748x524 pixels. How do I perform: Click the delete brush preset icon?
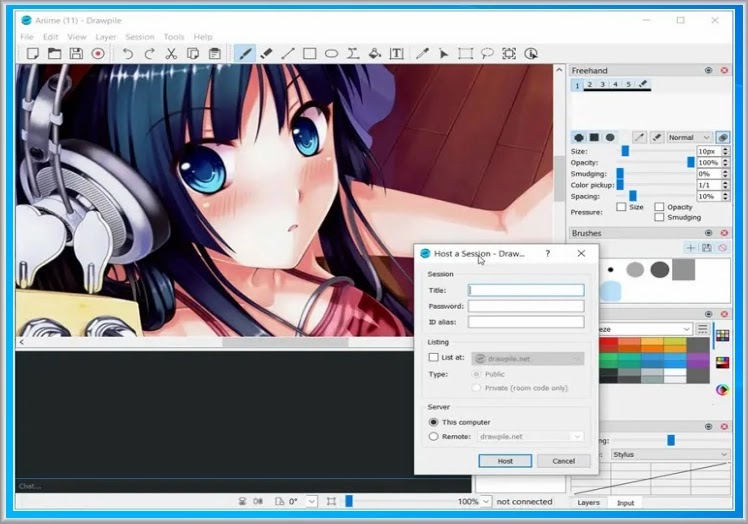[x=723, y=247]
